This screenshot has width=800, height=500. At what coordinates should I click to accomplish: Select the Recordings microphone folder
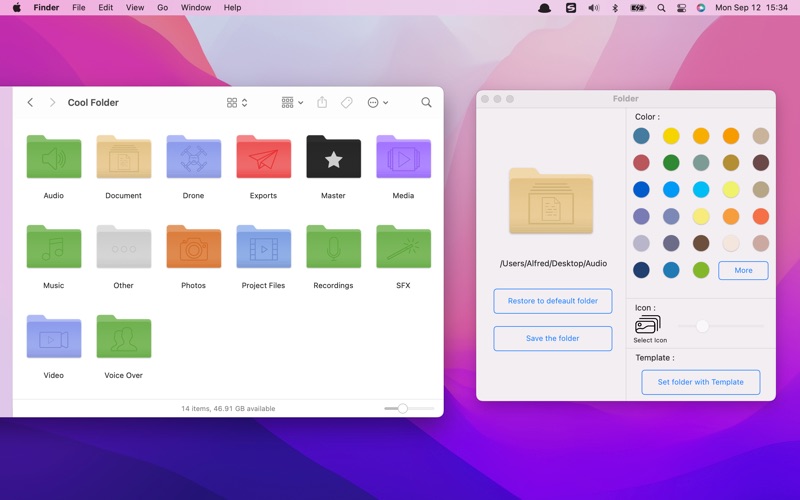(x=333, y=246)
